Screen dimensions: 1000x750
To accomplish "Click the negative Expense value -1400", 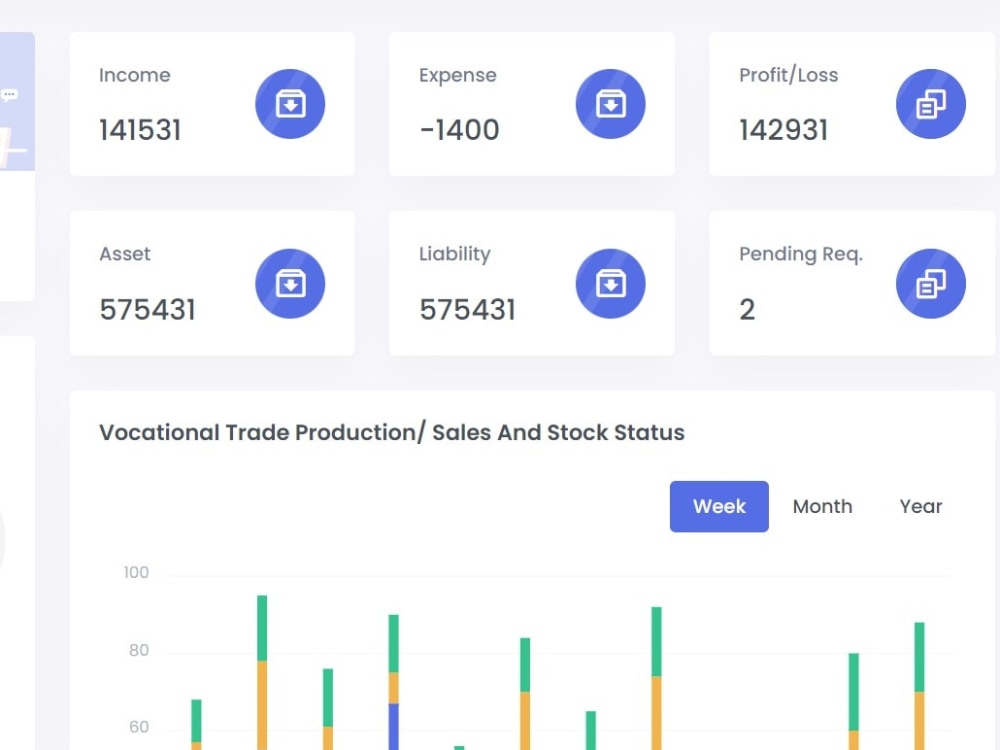I will tap(458, 129).
